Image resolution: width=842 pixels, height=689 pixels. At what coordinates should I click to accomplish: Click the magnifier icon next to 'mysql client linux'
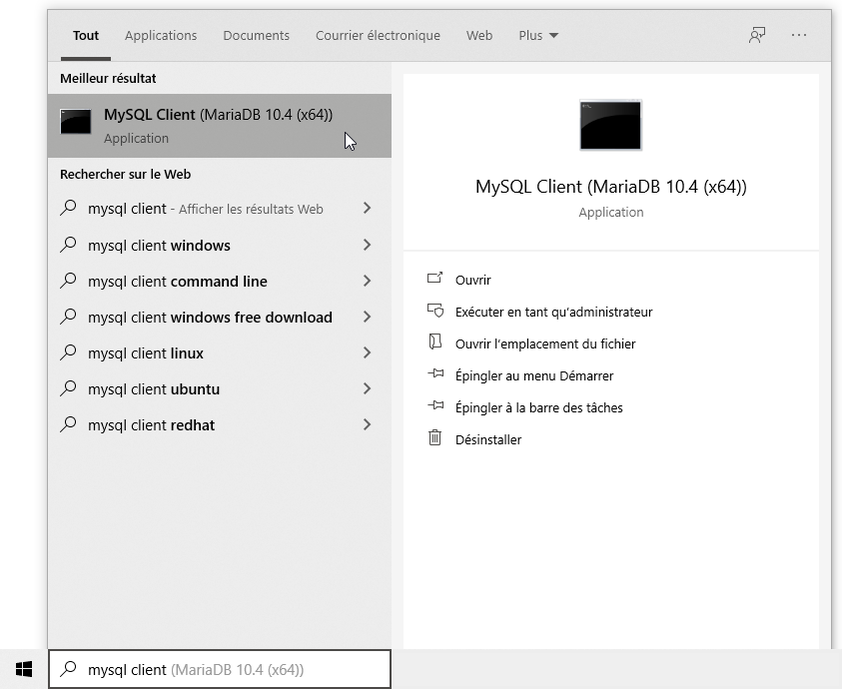coord(68,352)
